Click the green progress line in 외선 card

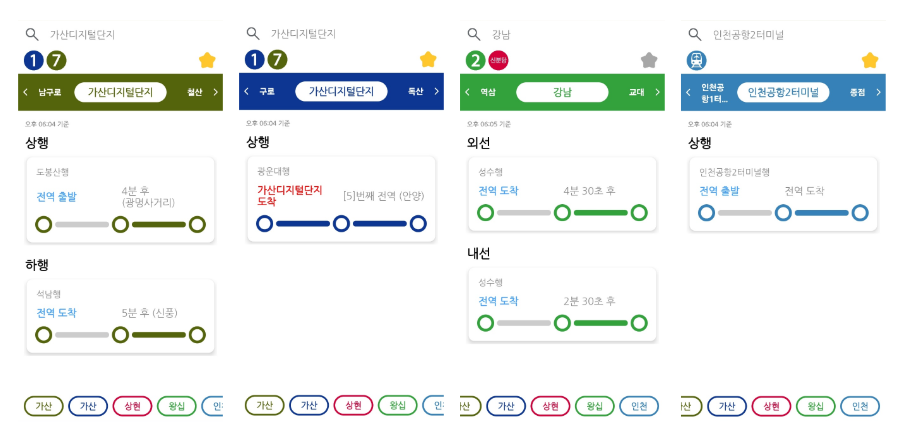point(601,213)
